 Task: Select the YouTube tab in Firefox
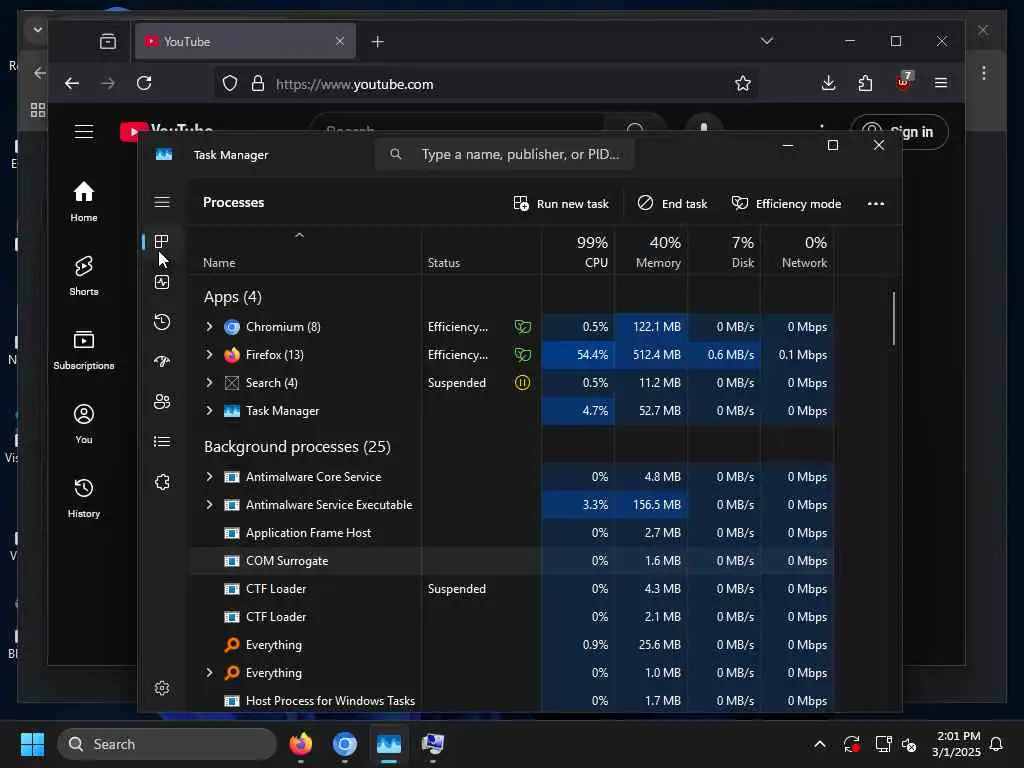(246, 41)
